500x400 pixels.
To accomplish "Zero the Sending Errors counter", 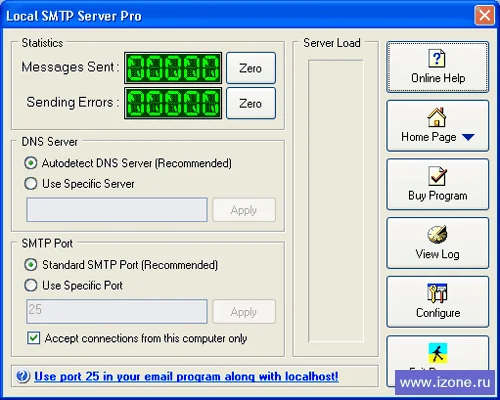I will (251, 103).
